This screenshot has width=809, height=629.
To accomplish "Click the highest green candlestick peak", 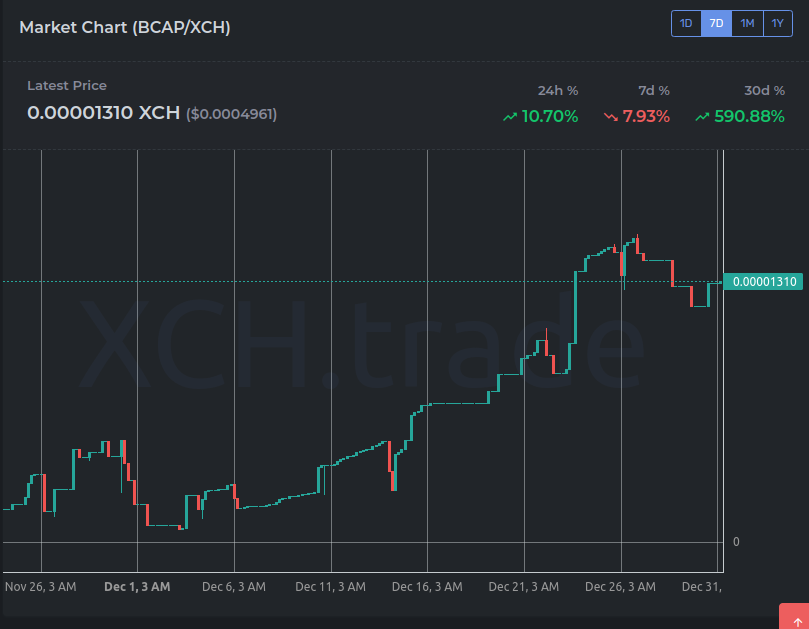I will pyautogui.click(x=633, y=240).
